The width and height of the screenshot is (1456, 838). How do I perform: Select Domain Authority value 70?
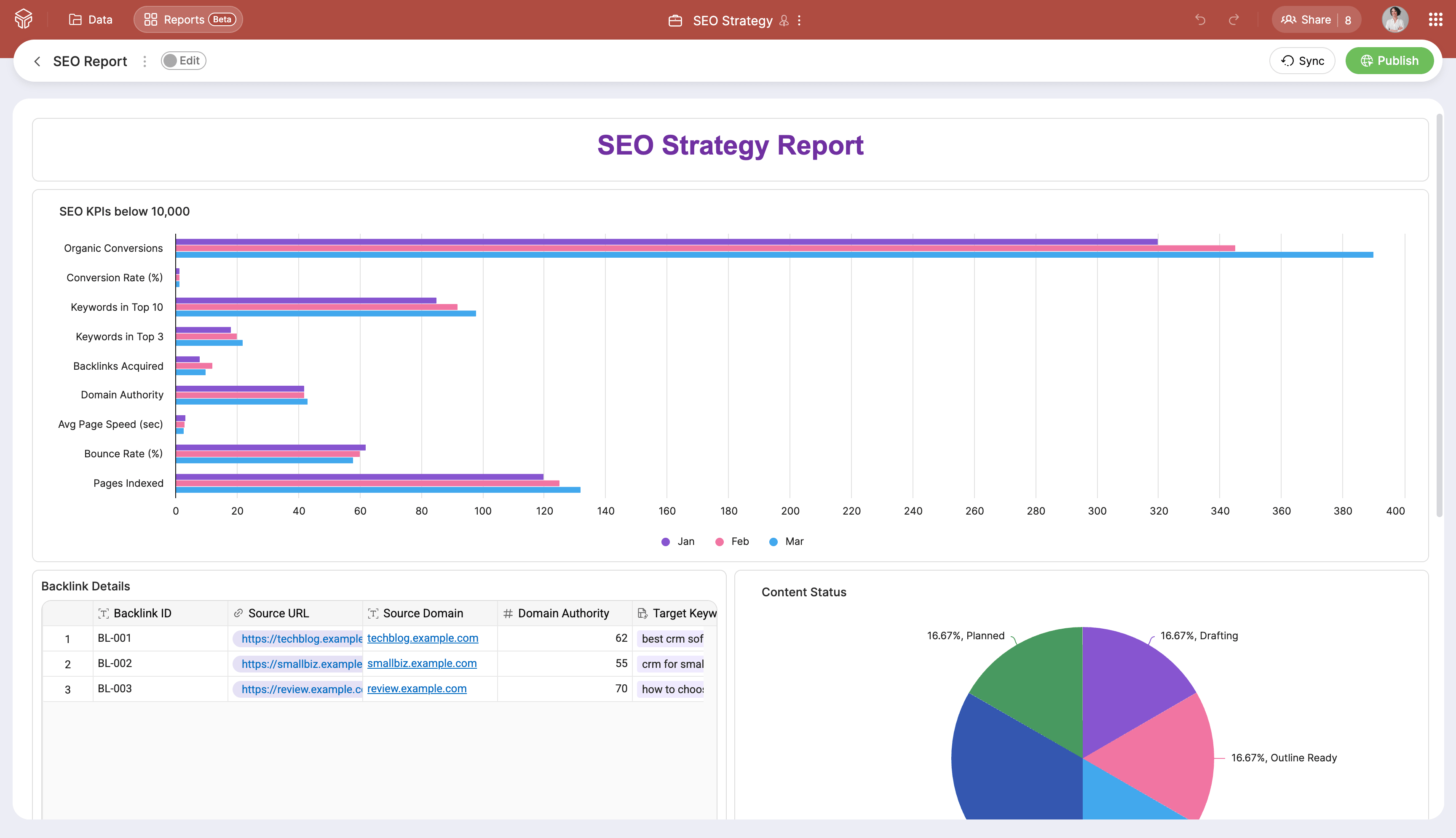(564, 689)
